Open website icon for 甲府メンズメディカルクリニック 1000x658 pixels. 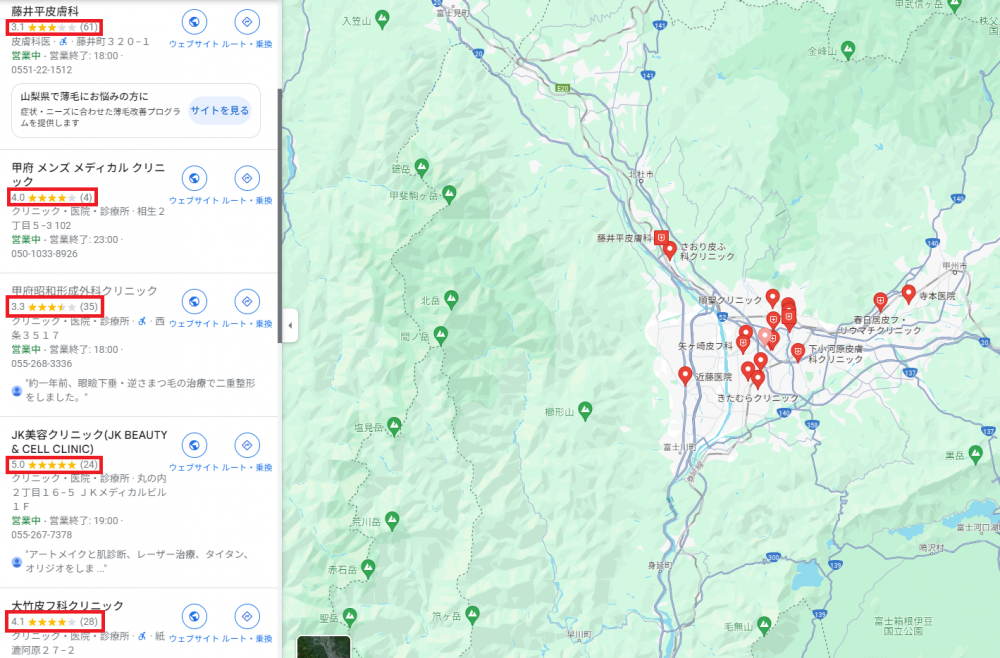(194, 179)
